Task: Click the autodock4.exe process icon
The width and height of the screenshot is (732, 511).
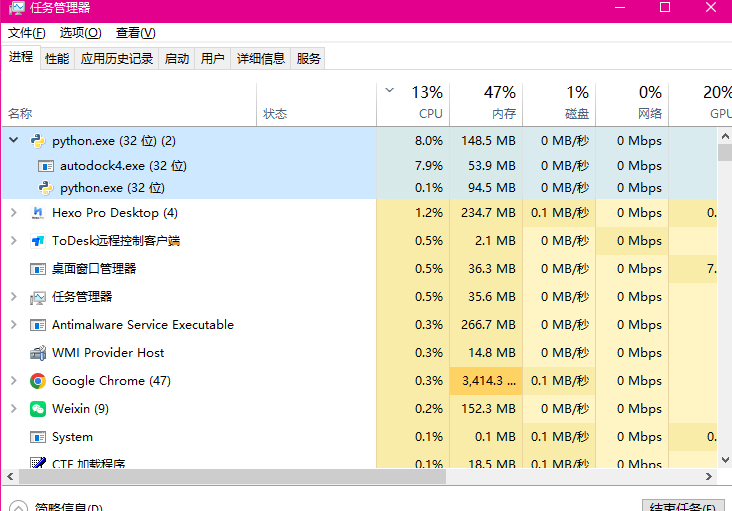Action: 45,166
